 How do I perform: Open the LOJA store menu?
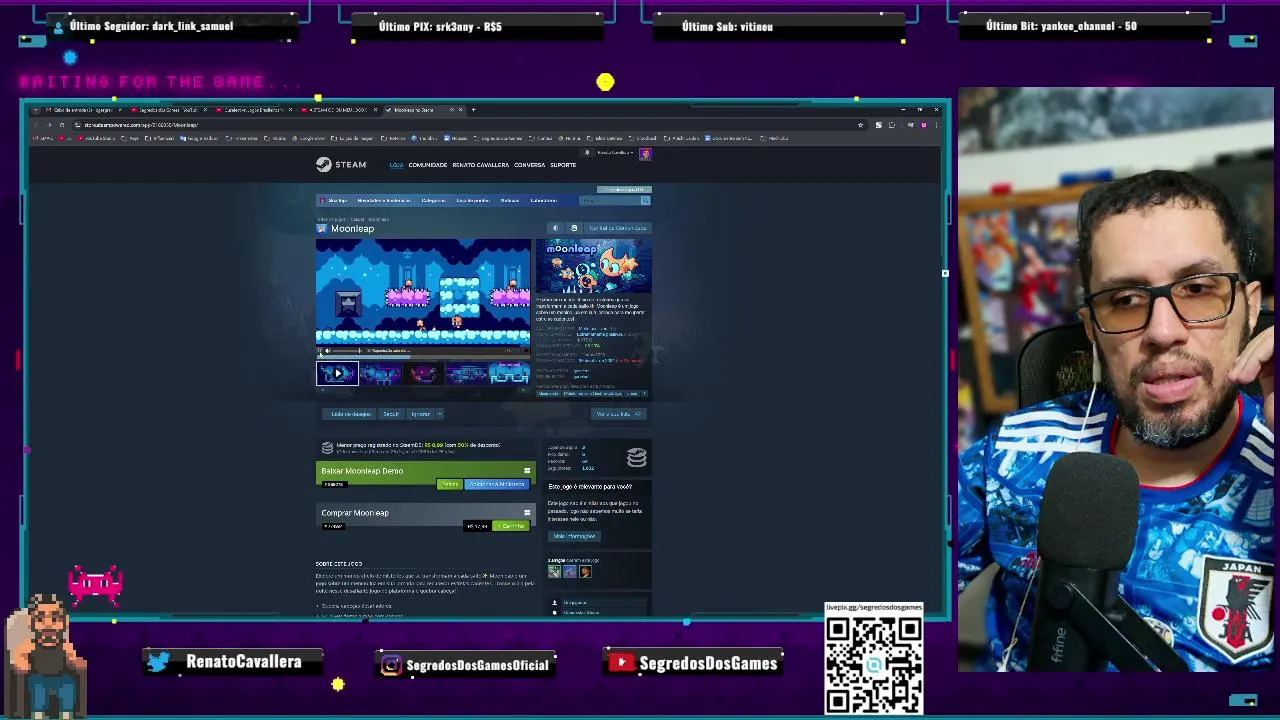point(396,165)
